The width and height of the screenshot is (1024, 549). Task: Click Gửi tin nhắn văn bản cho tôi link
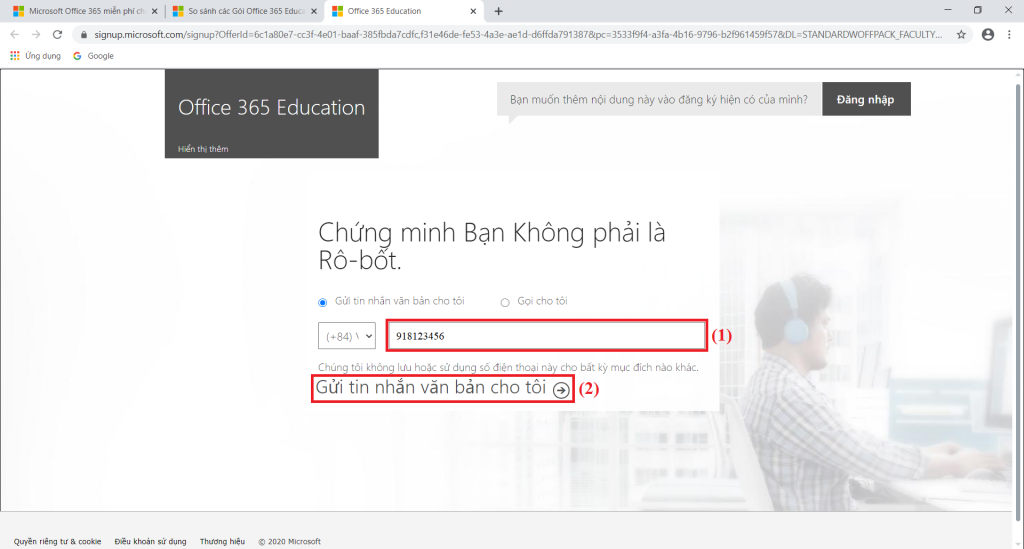point(431,388)
